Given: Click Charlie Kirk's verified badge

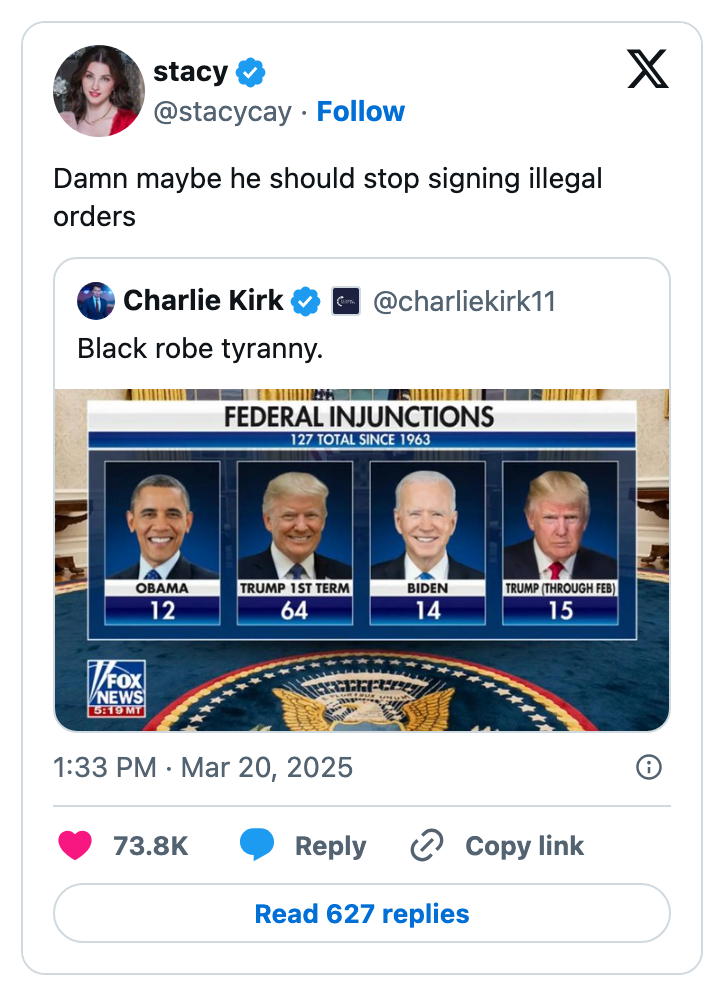Looking at the screenshot, I should (x=306, y=301).
